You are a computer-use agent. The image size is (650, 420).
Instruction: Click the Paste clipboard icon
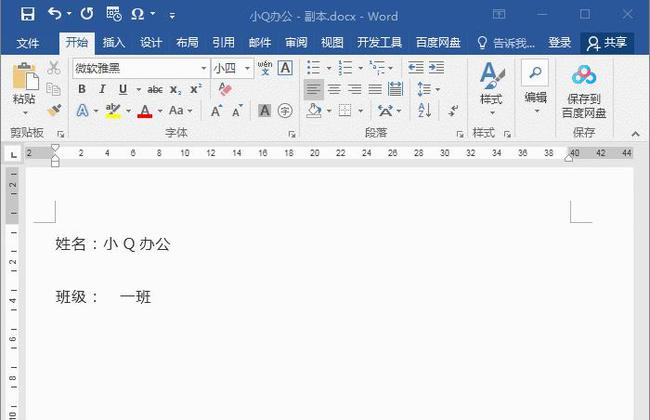click(25, 77)
